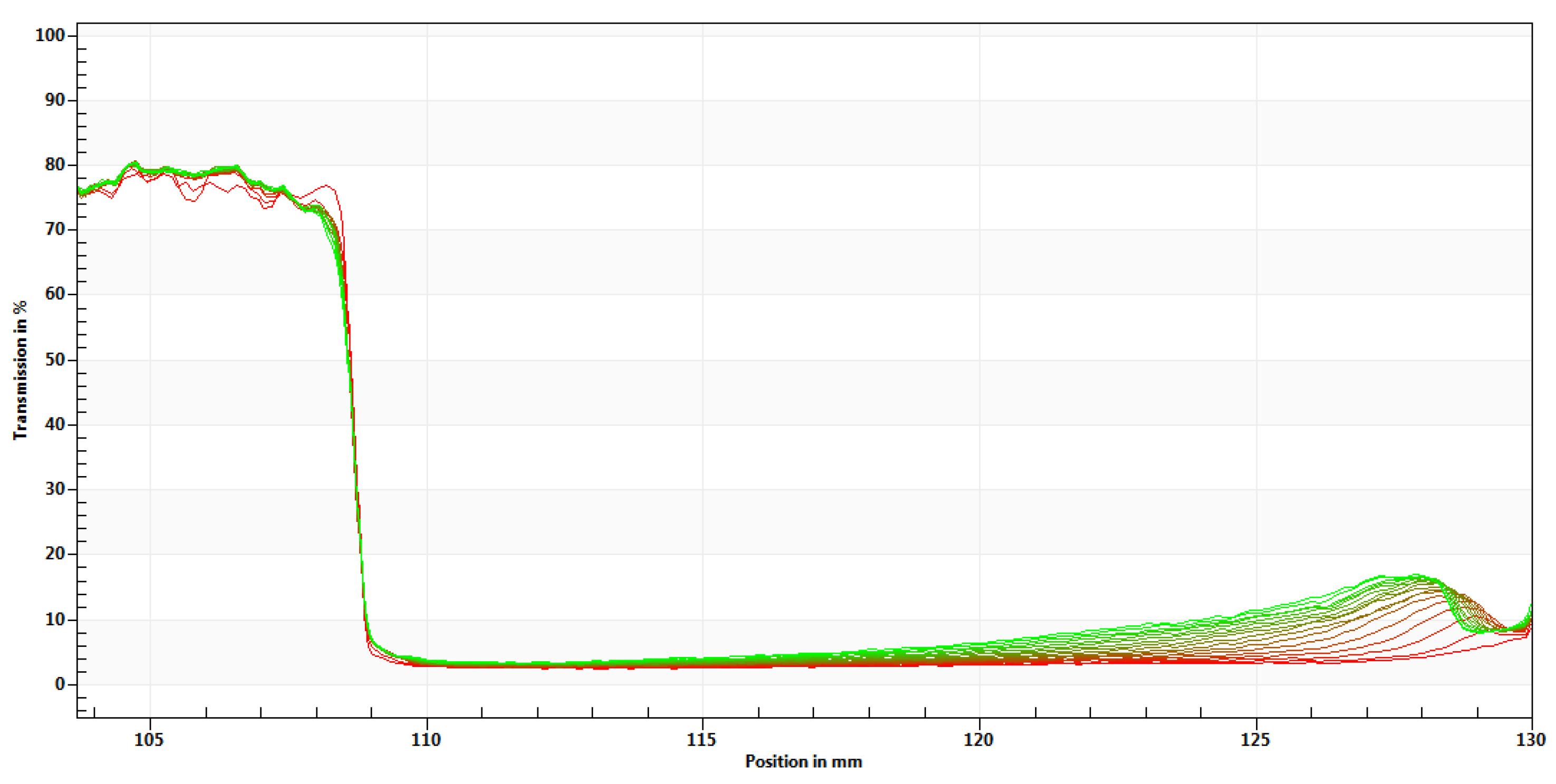Click the 50 label on the y-axis
This screenshot has height=784, width=1556.
point(54,360)
